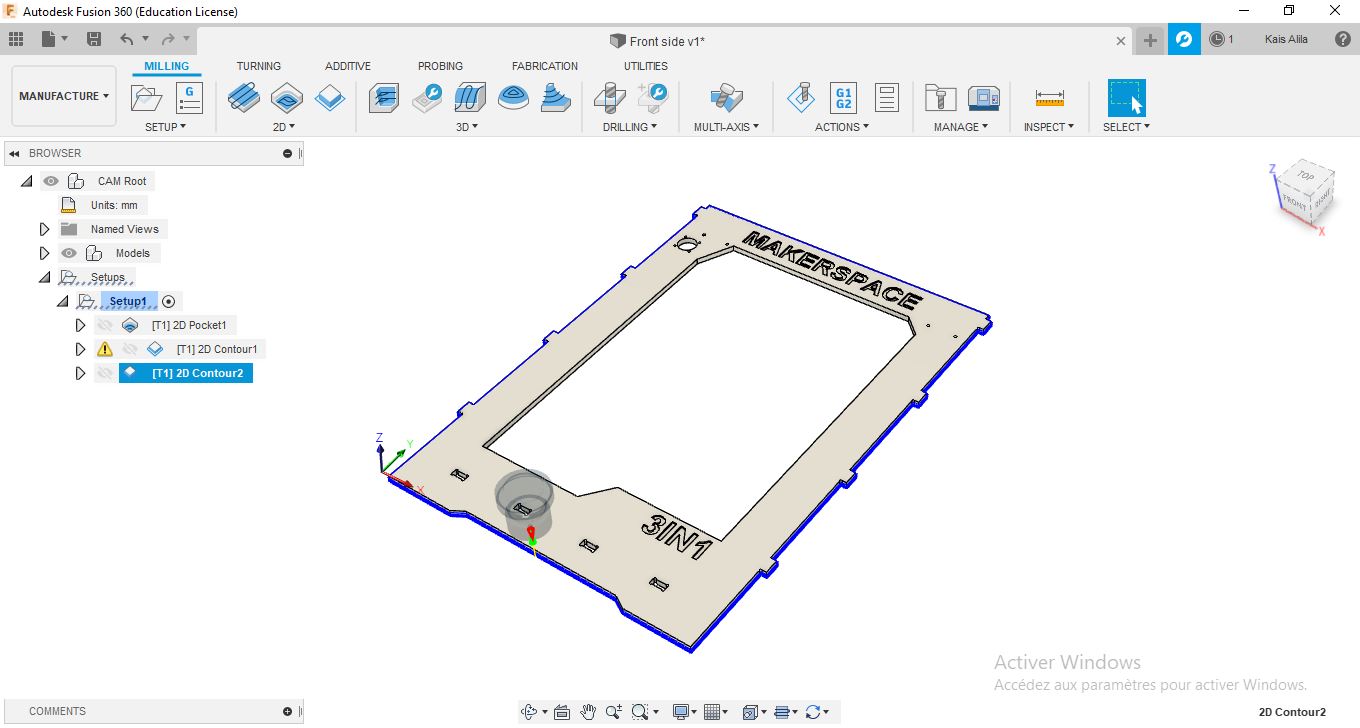Switch to the ADDITIVE tab
Viewport: 1360px width, 728px height.
(348, 66)
